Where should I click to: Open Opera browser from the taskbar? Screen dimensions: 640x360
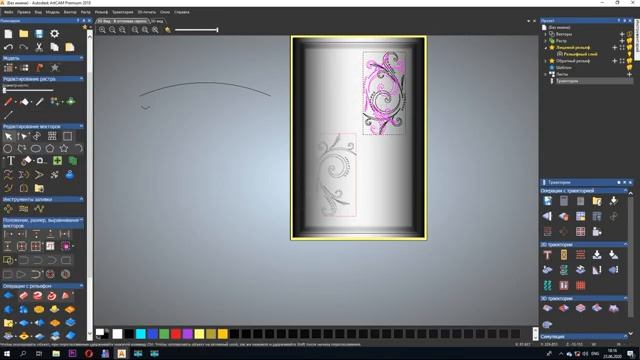tap(89, 353)
